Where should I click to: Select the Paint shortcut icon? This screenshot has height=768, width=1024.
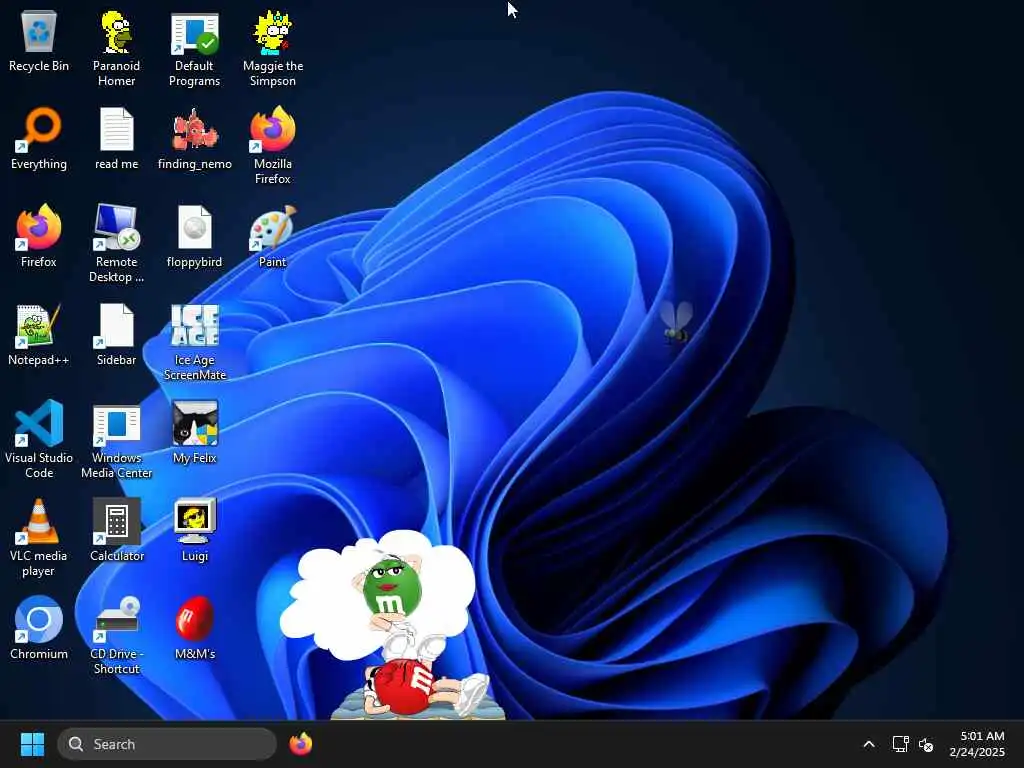tap(273, 237)
